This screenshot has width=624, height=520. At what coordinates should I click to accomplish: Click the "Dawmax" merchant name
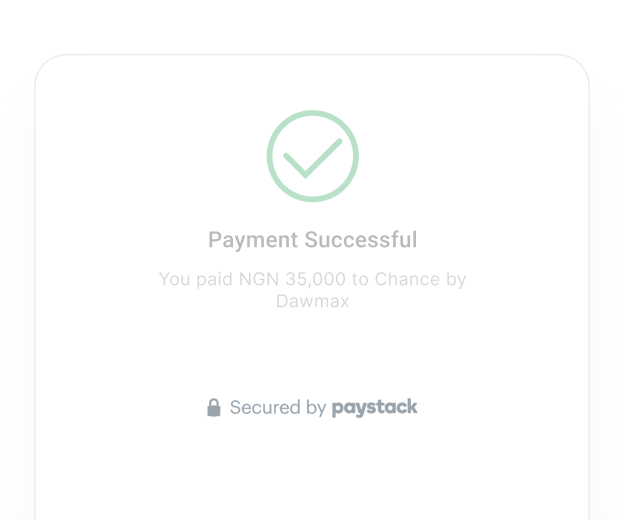tap(312, 301)
